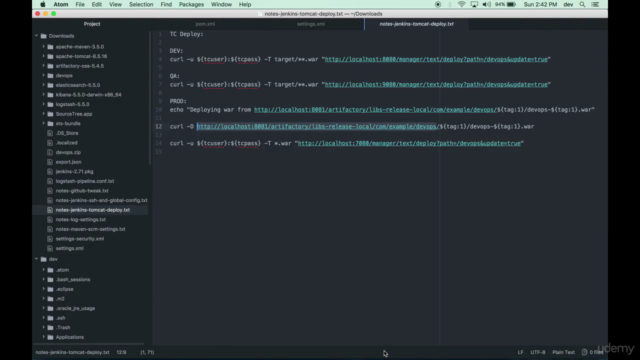The image size is (640, 360).
Task: Expand the elasticsearch-5.5.0 folder
Action: (44, 85)
